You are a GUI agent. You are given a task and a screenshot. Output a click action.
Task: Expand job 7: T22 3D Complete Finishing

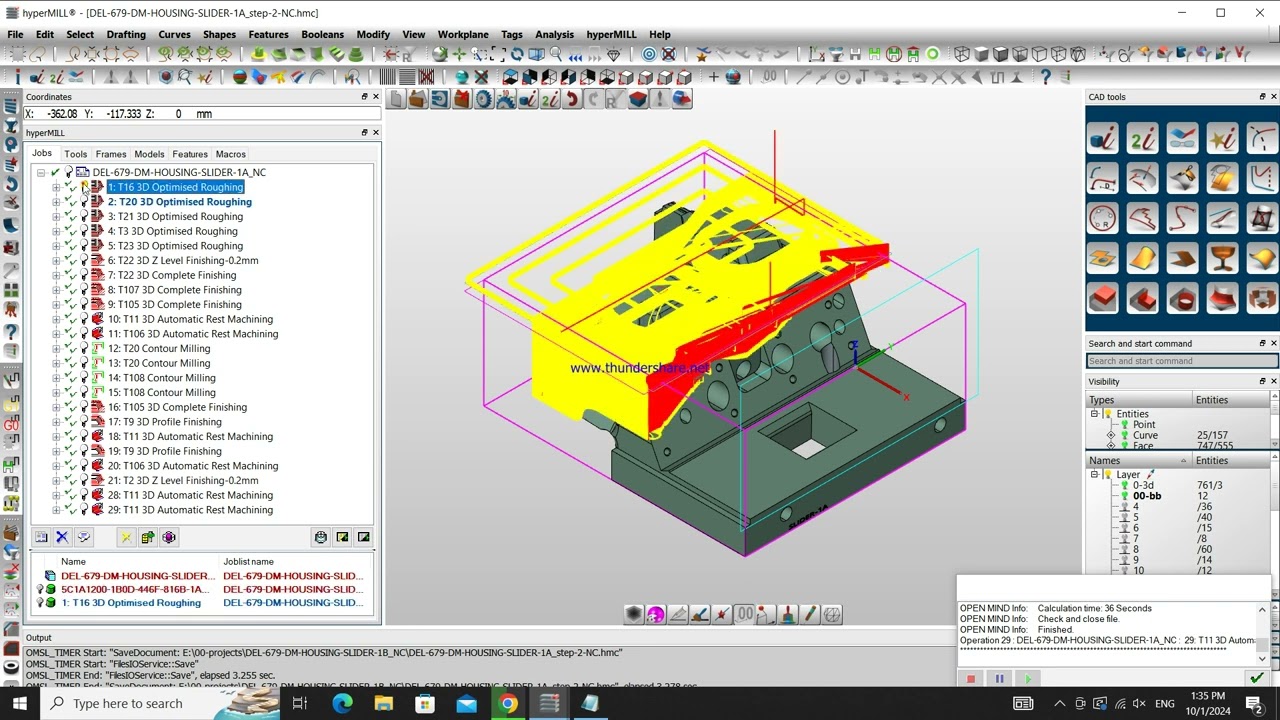click(56, 275)
